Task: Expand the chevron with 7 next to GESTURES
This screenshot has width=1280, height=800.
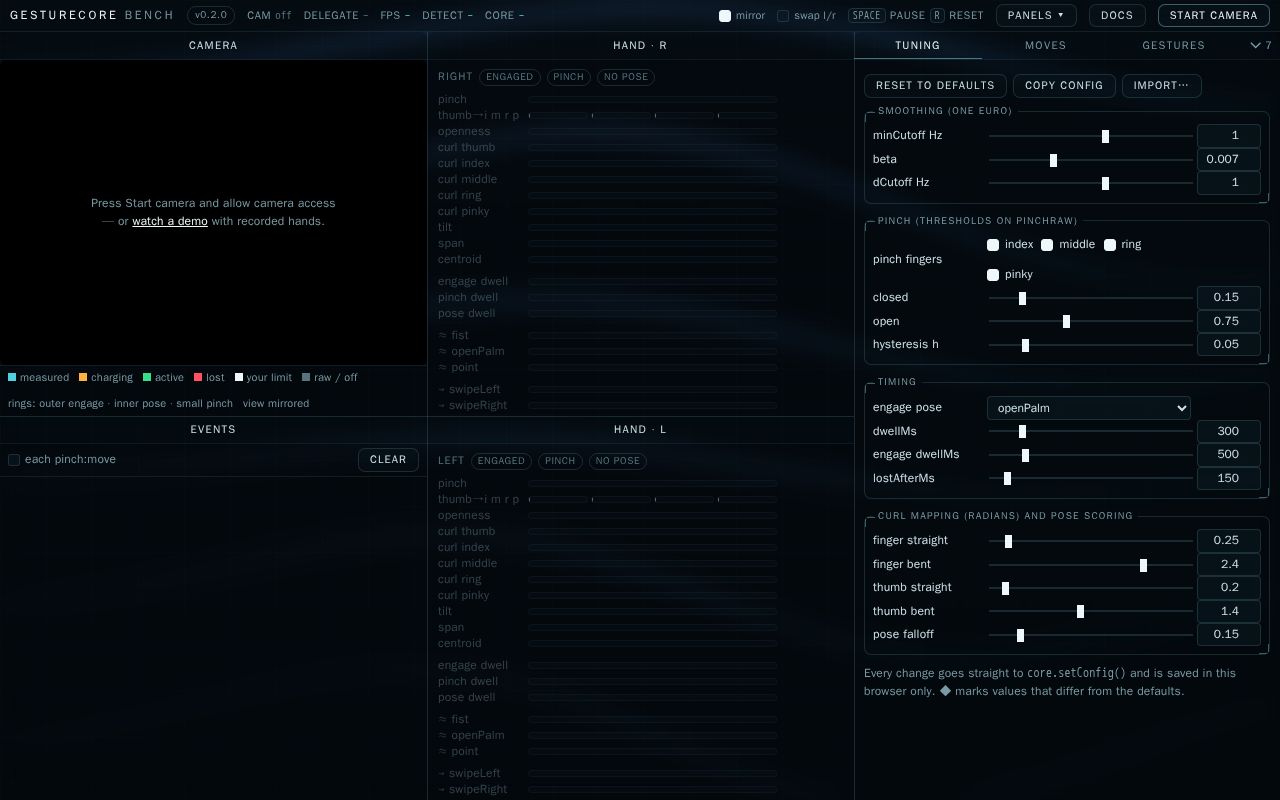Action: point(1262,45)
